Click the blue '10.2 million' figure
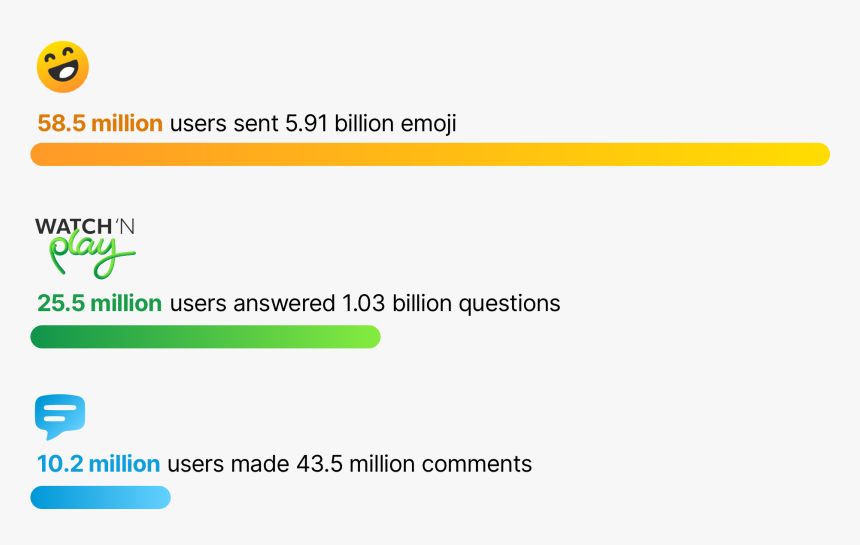 point(98,464)
